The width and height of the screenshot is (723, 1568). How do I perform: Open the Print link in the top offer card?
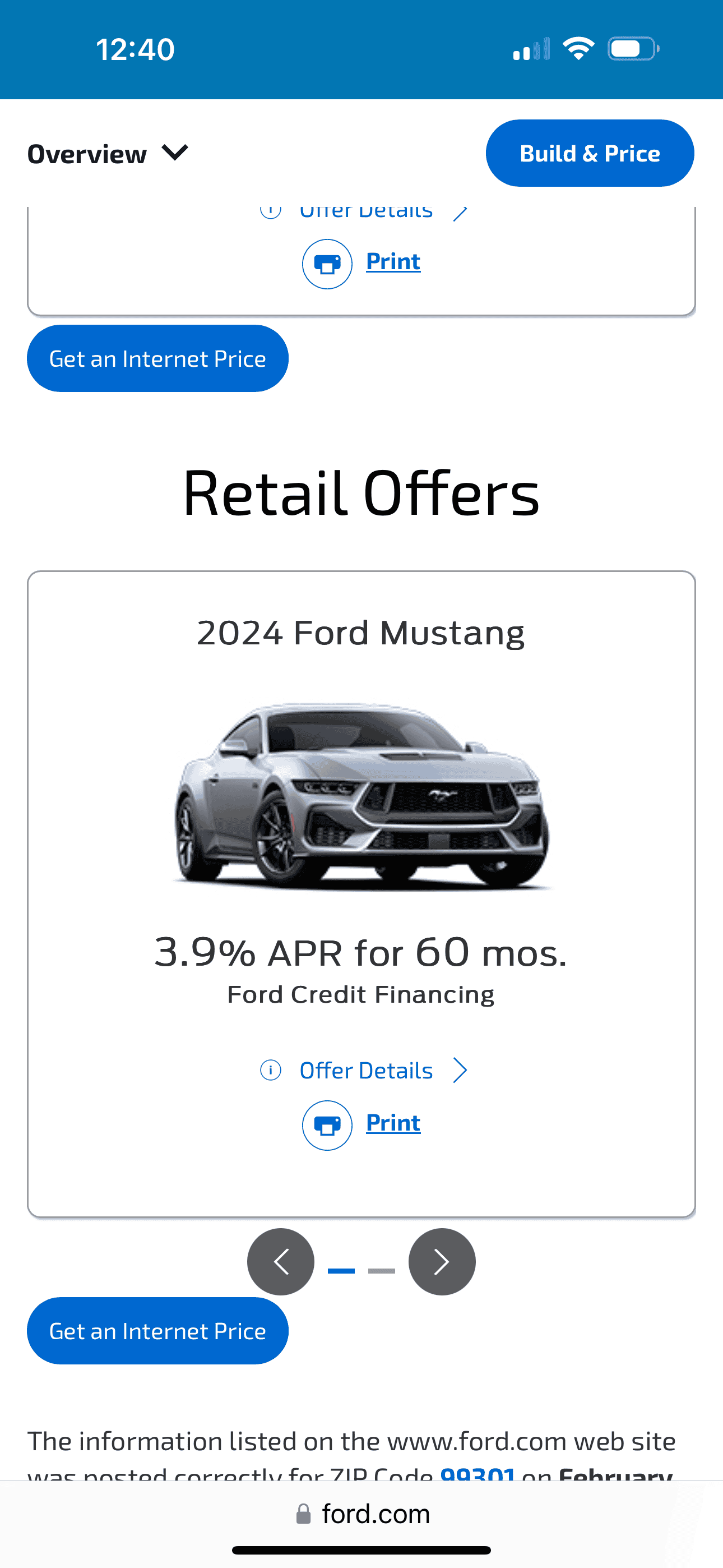pos(393,262)
